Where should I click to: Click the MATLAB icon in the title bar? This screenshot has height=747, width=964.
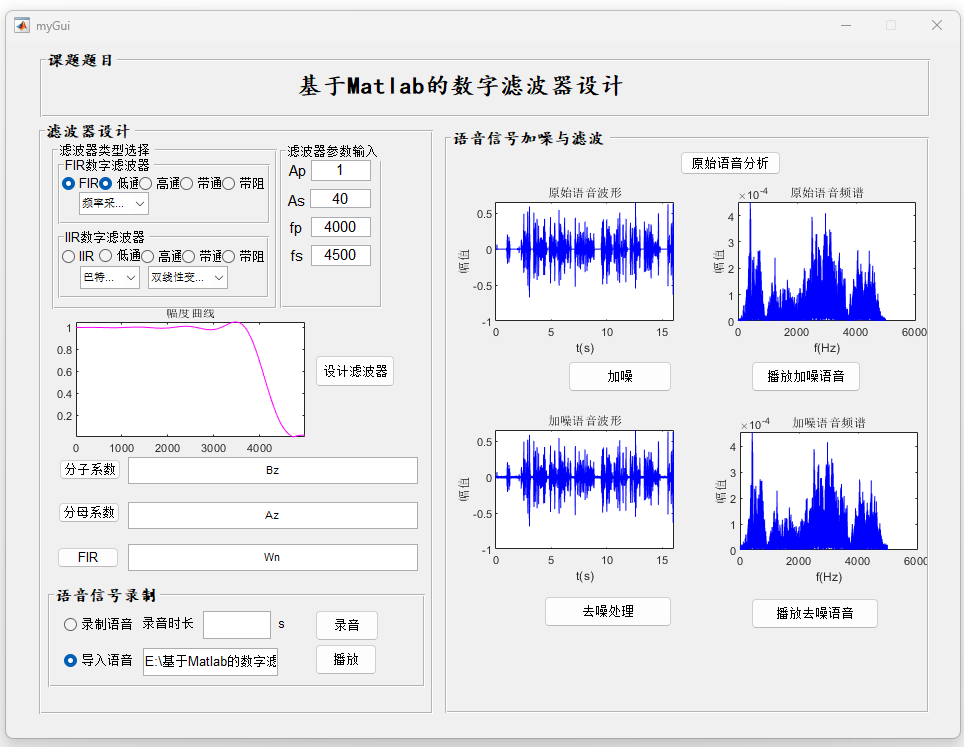coord(22,25)
